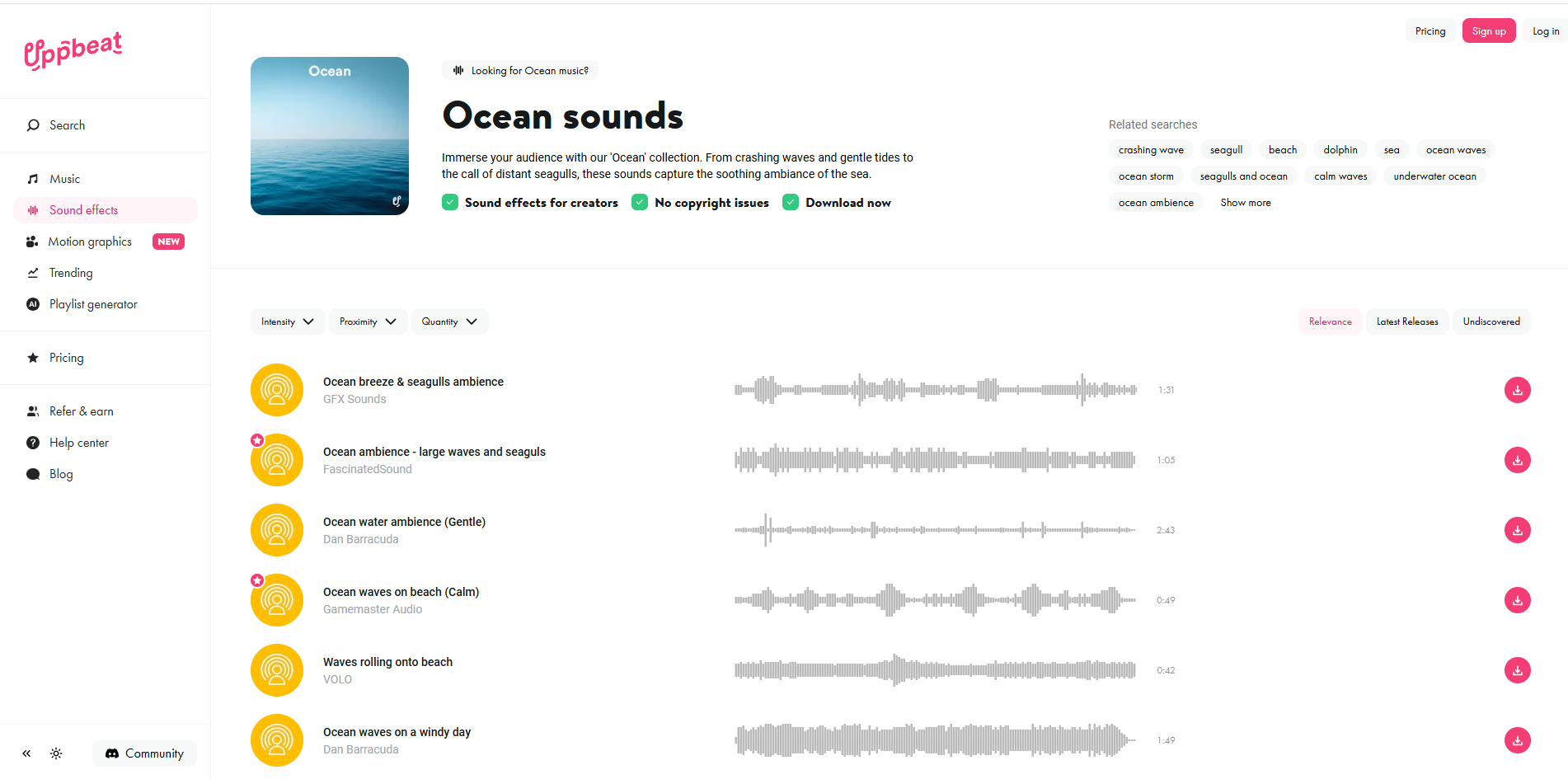
Task: Open the Proximity filter dropdown
Action: pos(368,321)
